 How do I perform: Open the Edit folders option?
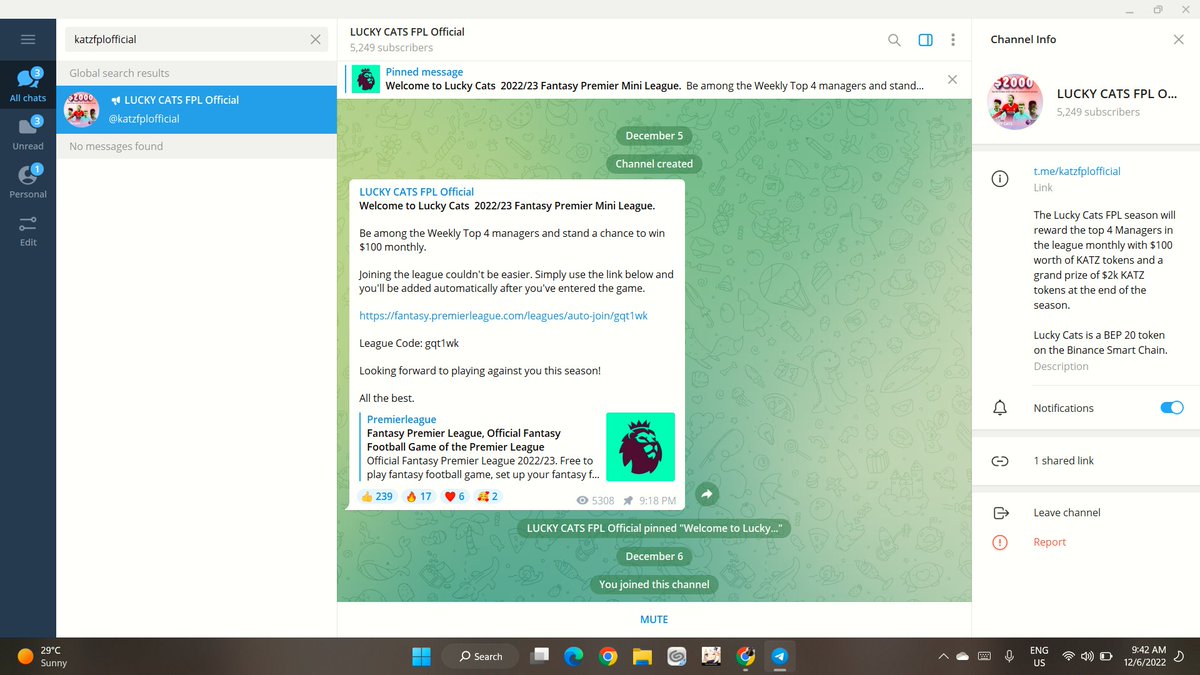pos(28,230)
